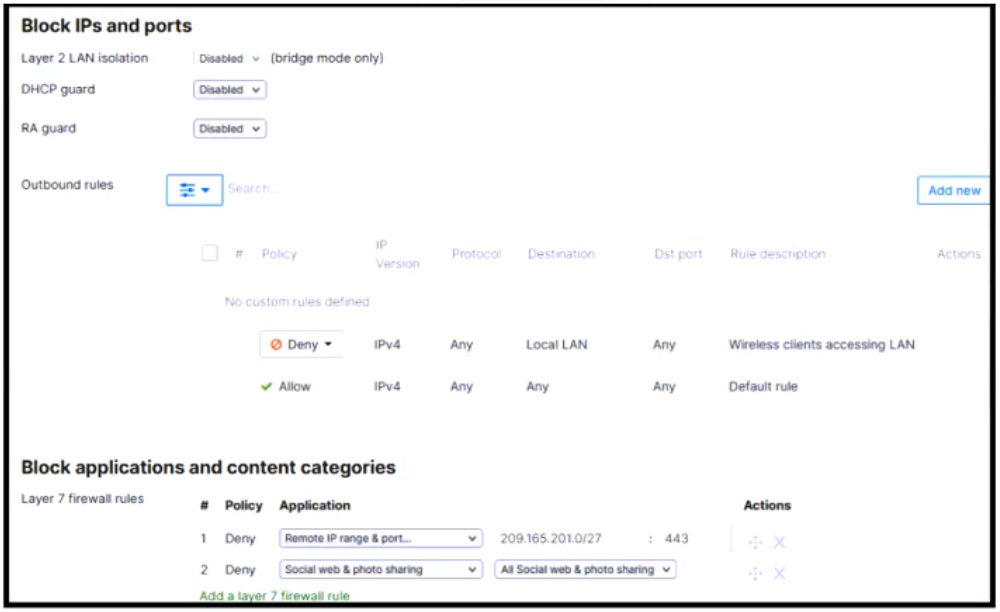Viewport: 1000px width, 612px height.
Task: Click the Policy column header
Action: [279, 254]
